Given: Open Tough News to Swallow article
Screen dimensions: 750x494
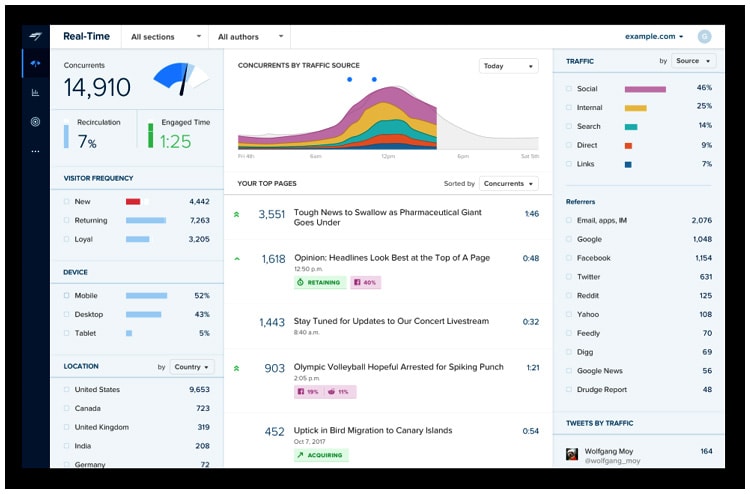Looking at the screenshot, I should click(387, 217).
